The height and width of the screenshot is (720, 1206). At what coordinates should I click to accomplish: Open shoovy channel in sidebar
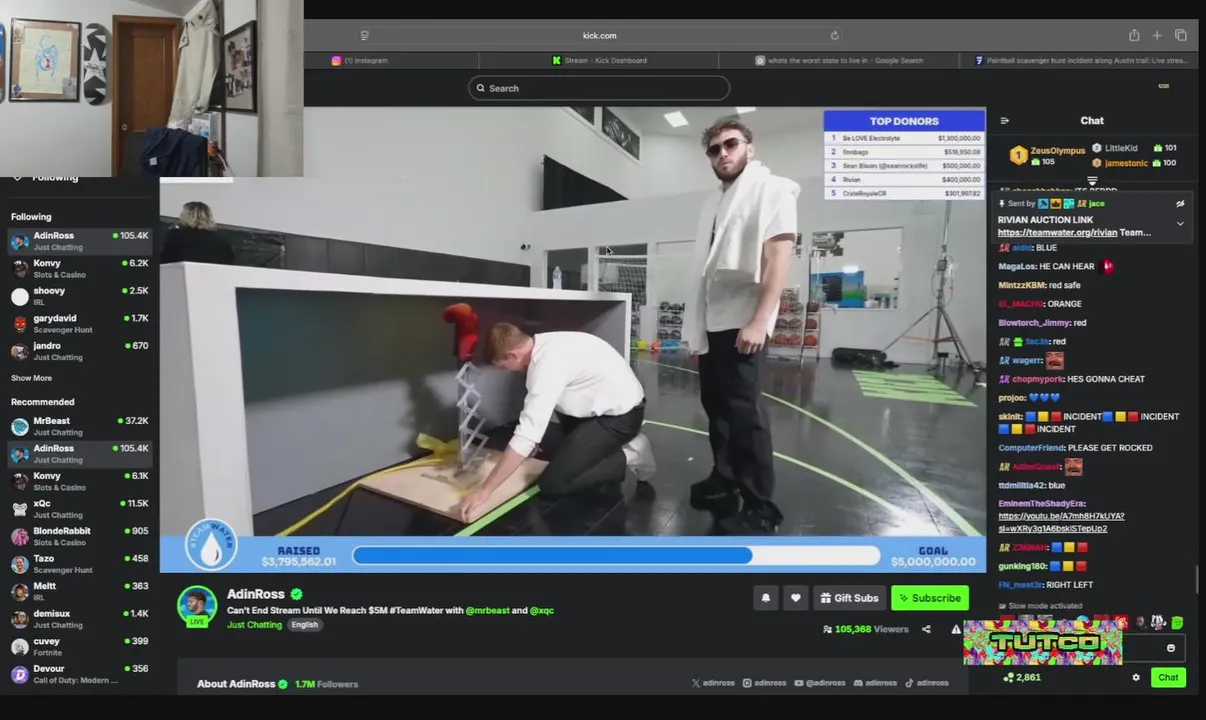[x=80, y=296]
